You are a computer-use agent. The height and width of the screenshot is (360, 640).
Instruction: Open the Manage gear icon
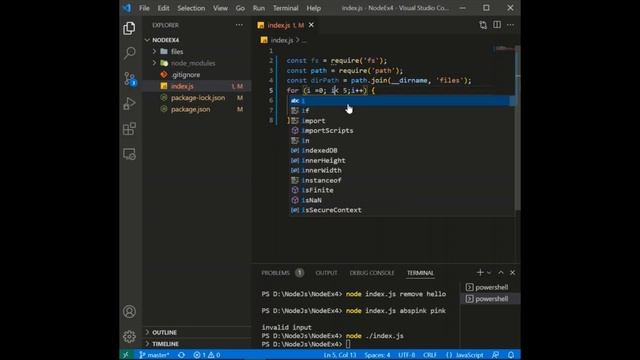pyautogui.click(x=129, y=337)
